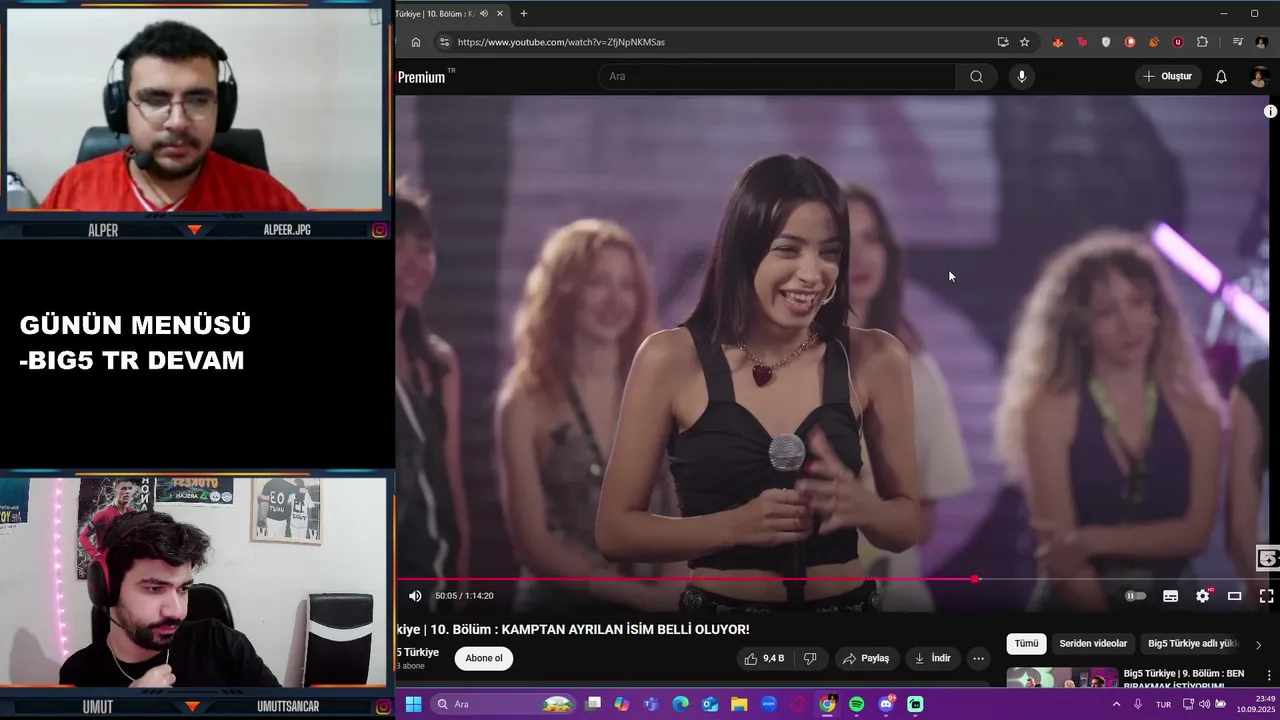The width and height of the screenshot is (1280, 720).
Task: Open a new browser tab
Action: click(x=523, y=14)
